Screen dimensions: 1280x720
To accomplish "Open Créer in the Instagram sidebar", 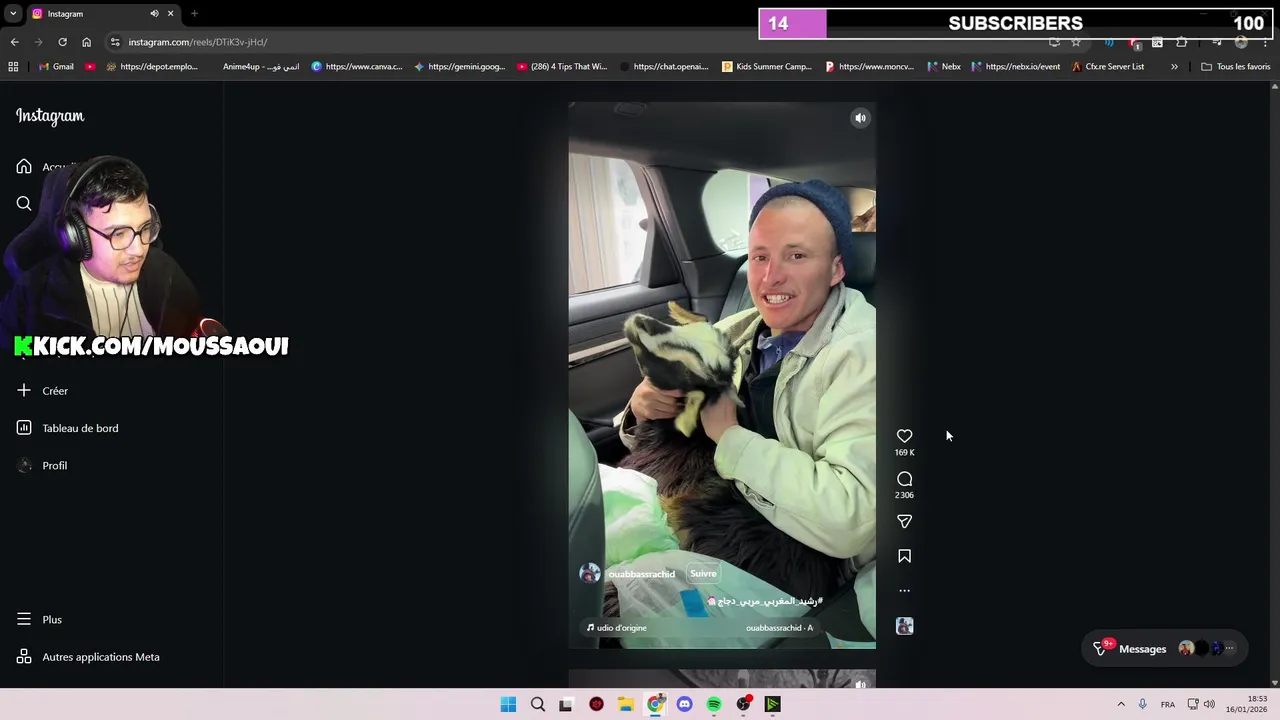I will (43, 391).
